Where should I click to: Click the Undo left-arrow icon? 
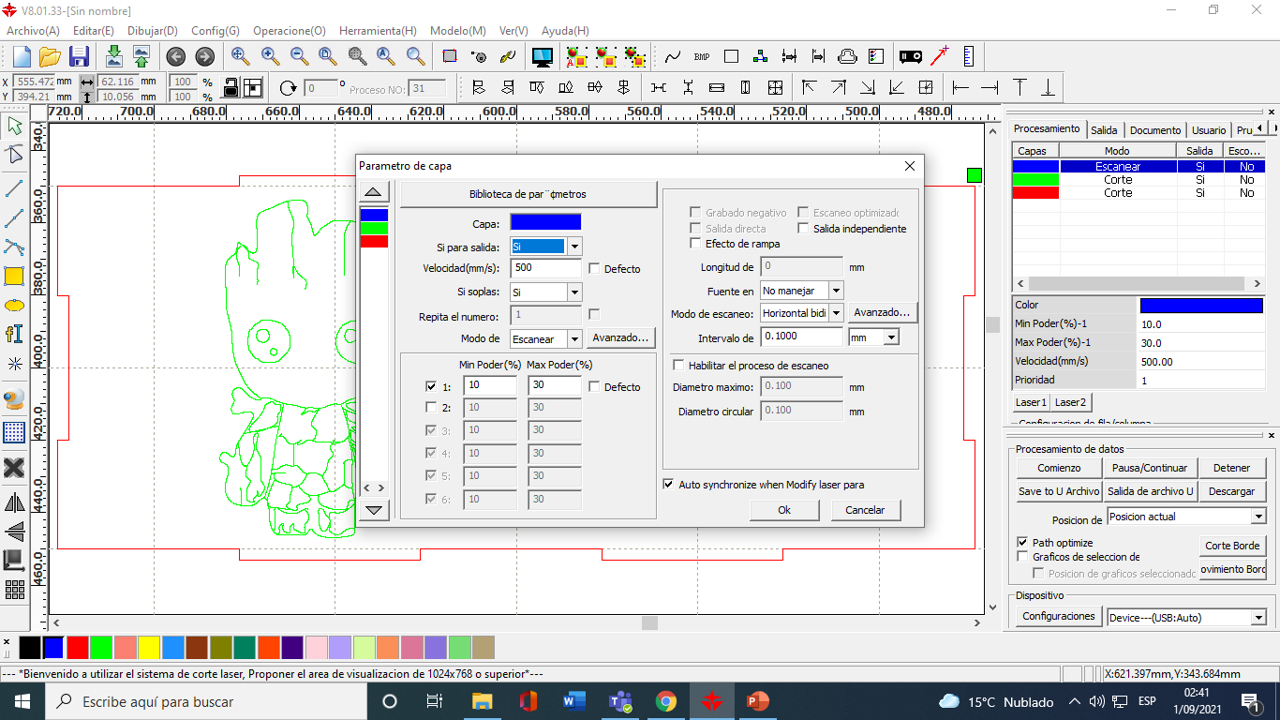176,57
